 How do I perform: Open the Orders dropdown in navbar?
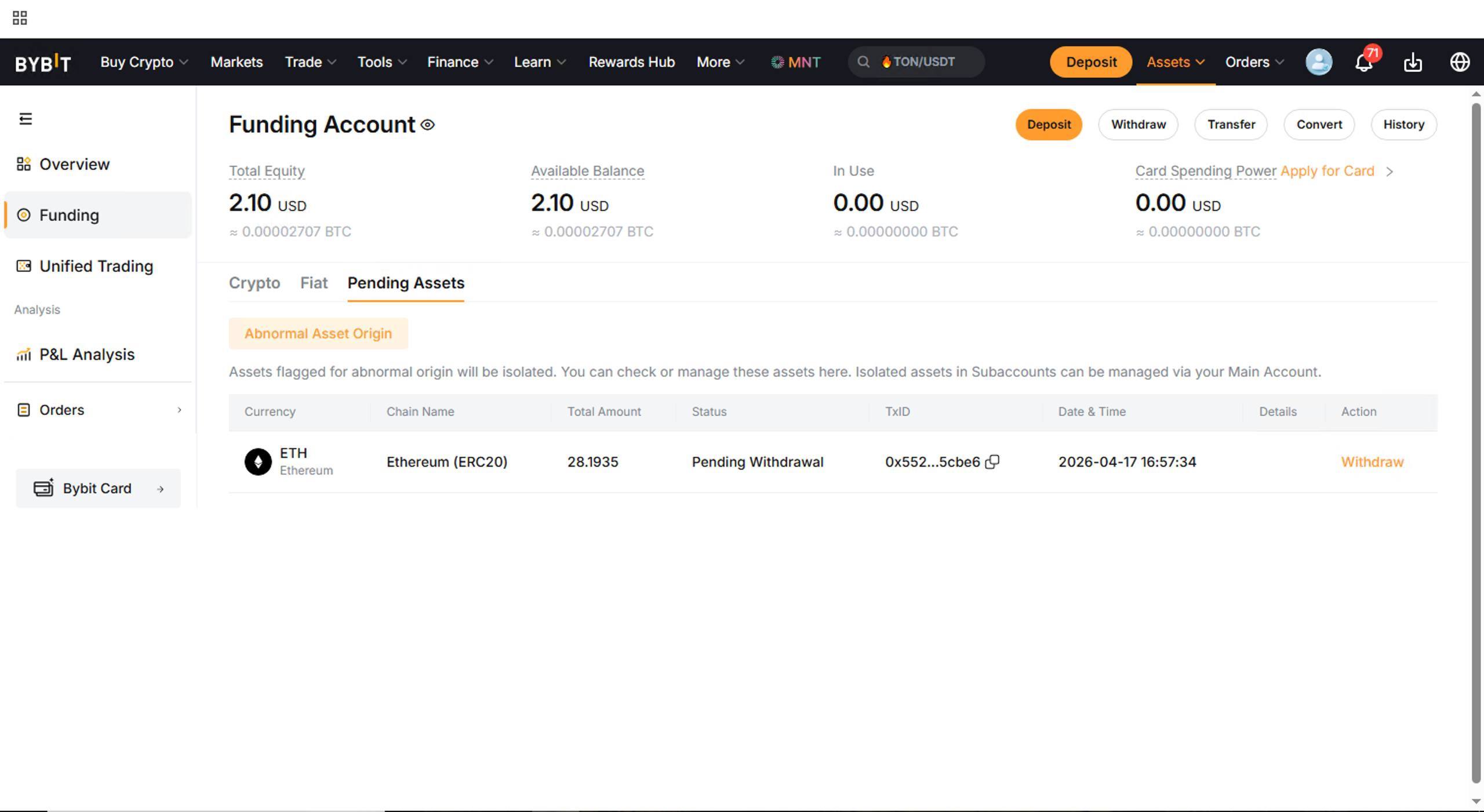[x=1254, y=62]
